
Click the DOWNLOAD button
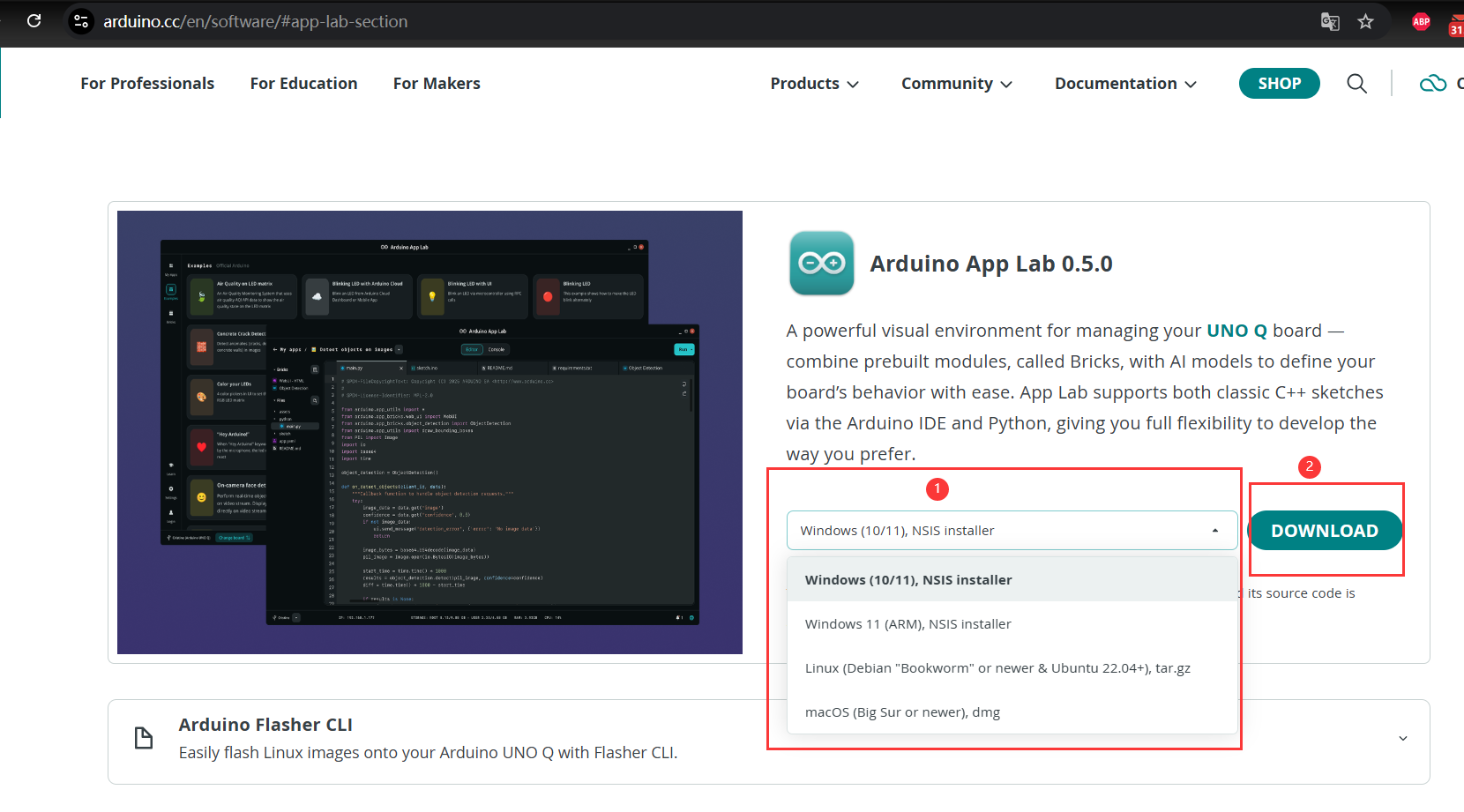click(1325, 531)
